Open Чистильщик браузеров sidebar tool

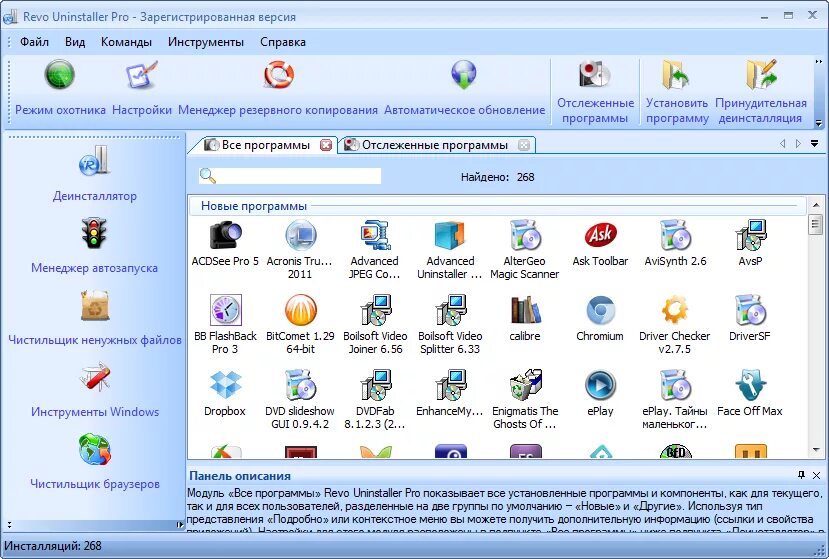(95, 461)
